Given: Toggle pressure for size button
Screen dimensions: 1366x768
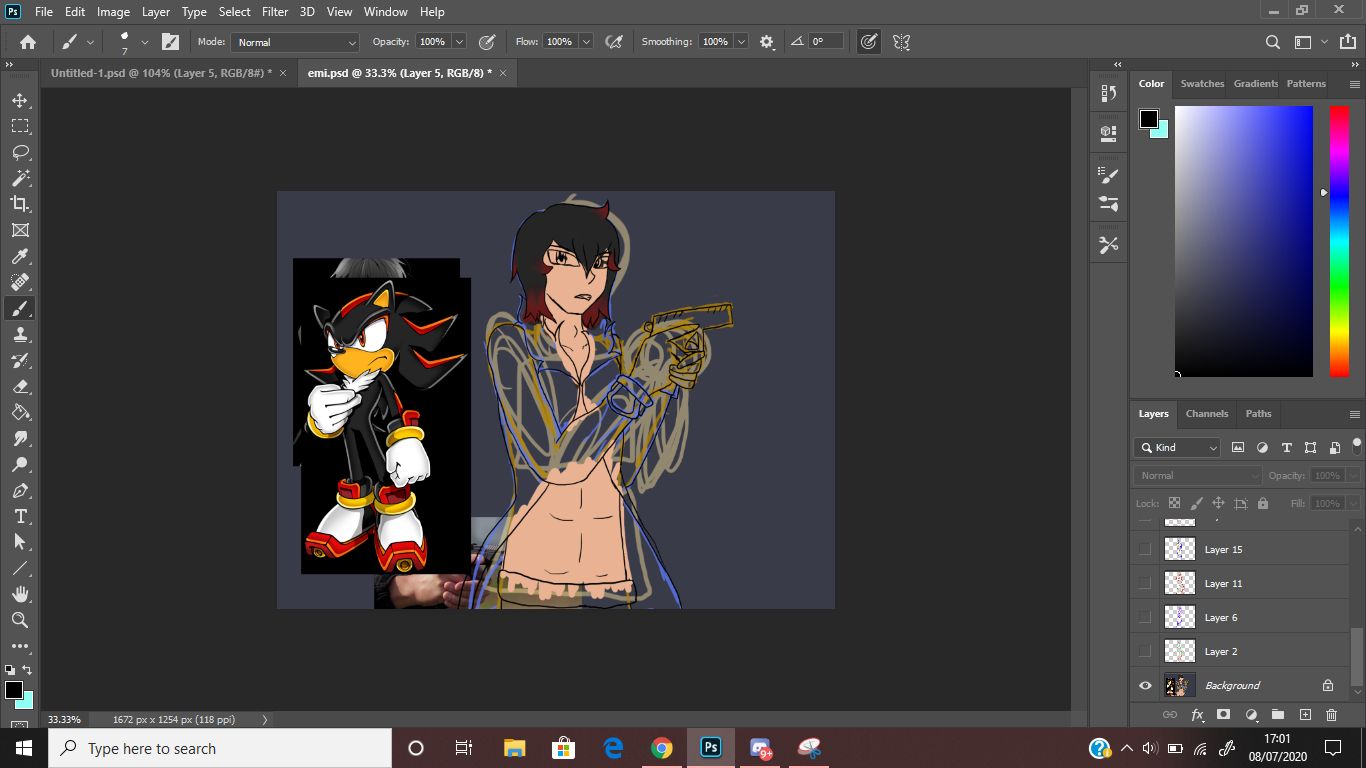Looking at the screenshot, I should [x=869, y=42].
